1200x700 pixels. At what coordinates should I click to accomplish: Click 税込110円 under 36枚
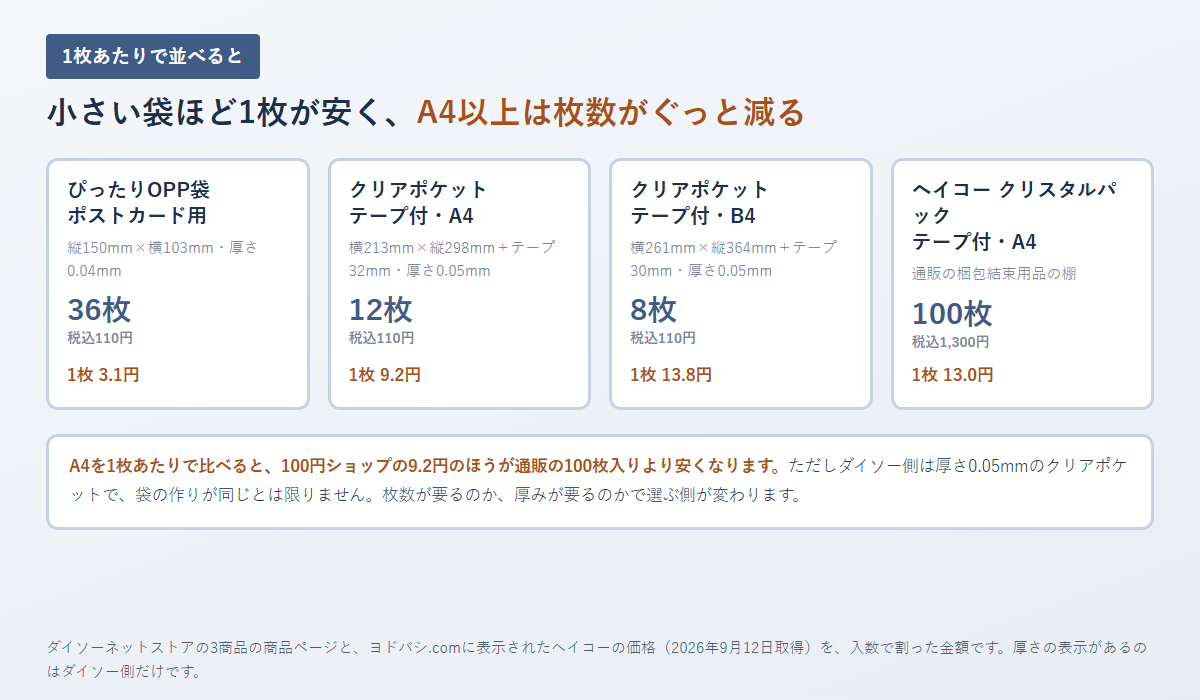(x=100, y=338)
